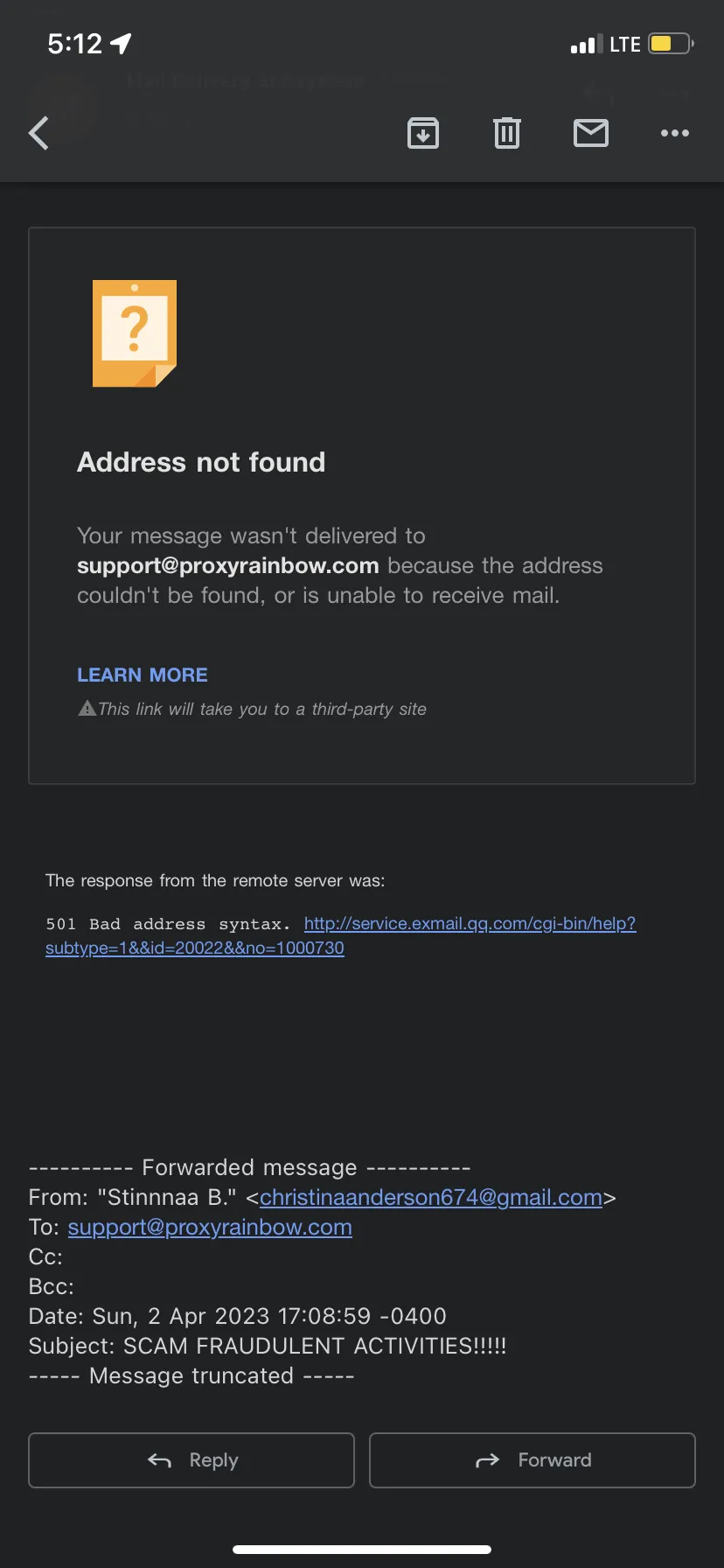Tap the warning triangle next to third-party notice
The width and height of the screenshot is (724, 1568).
87,708
